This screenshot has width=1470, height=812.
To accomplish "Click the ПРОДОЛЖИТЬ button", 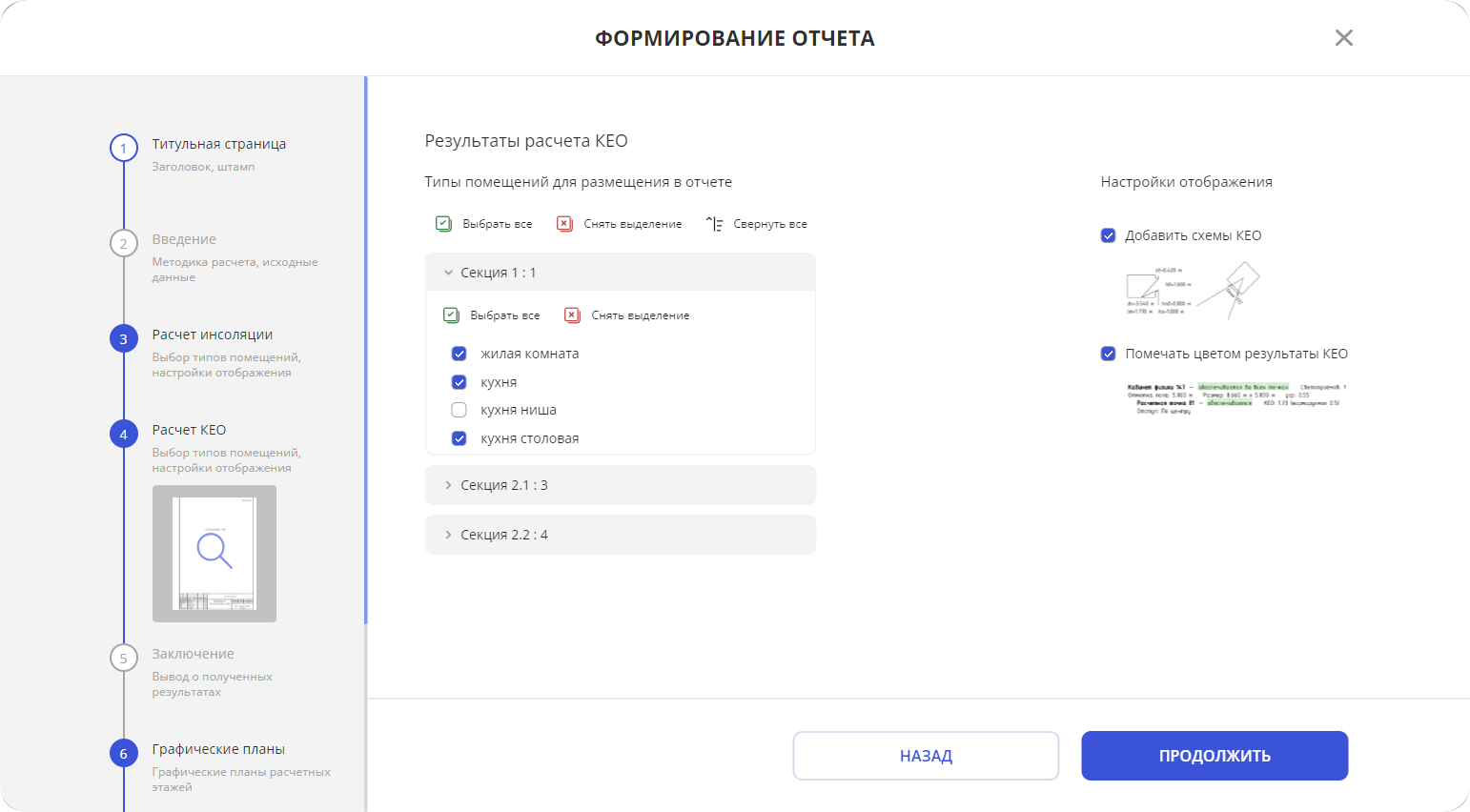I will (x=1215, y=756).
